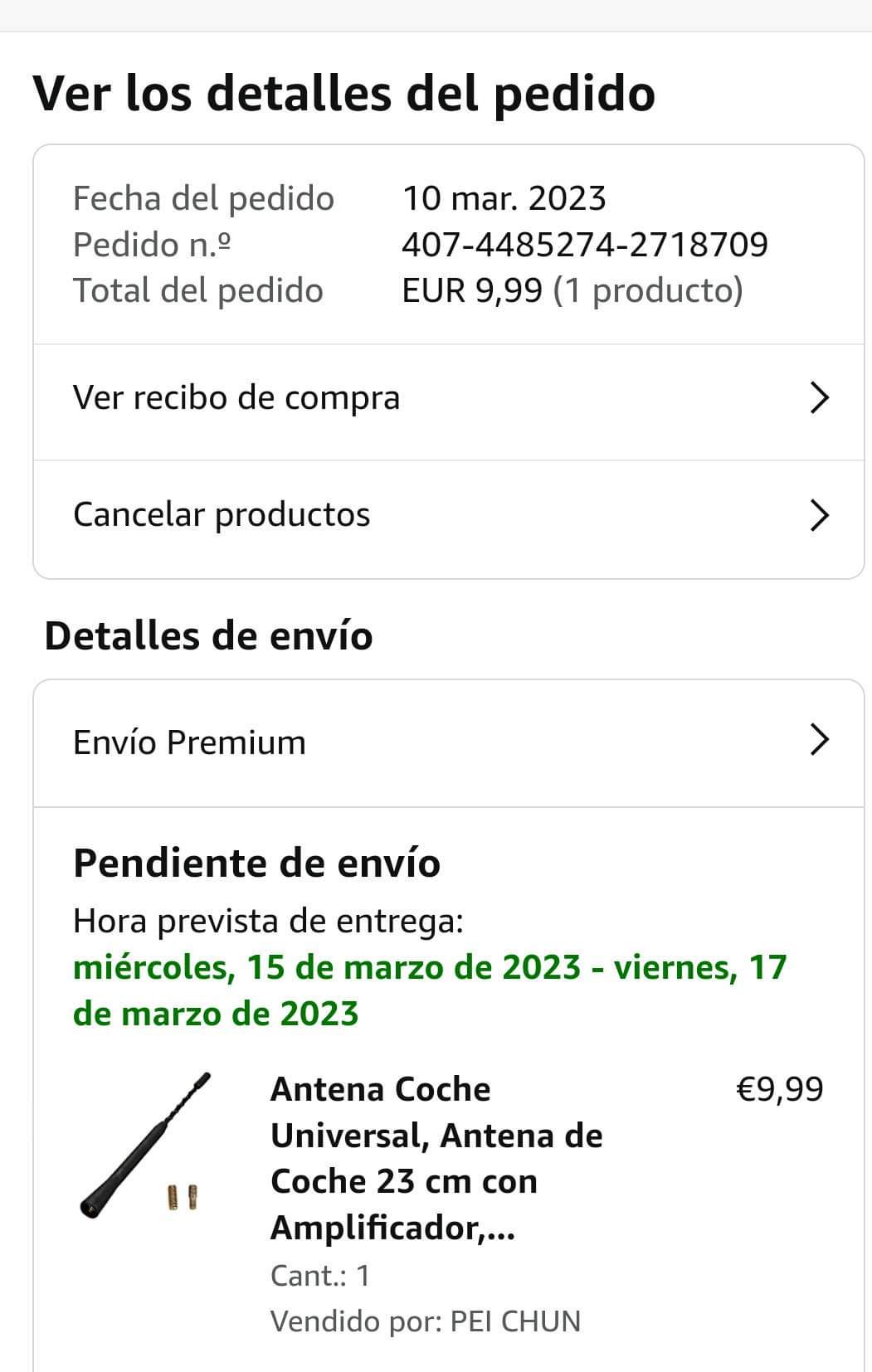872x1372 pixels.
Task: Tap the Detalles de envío heading
Action: click(x=208, y=636)
